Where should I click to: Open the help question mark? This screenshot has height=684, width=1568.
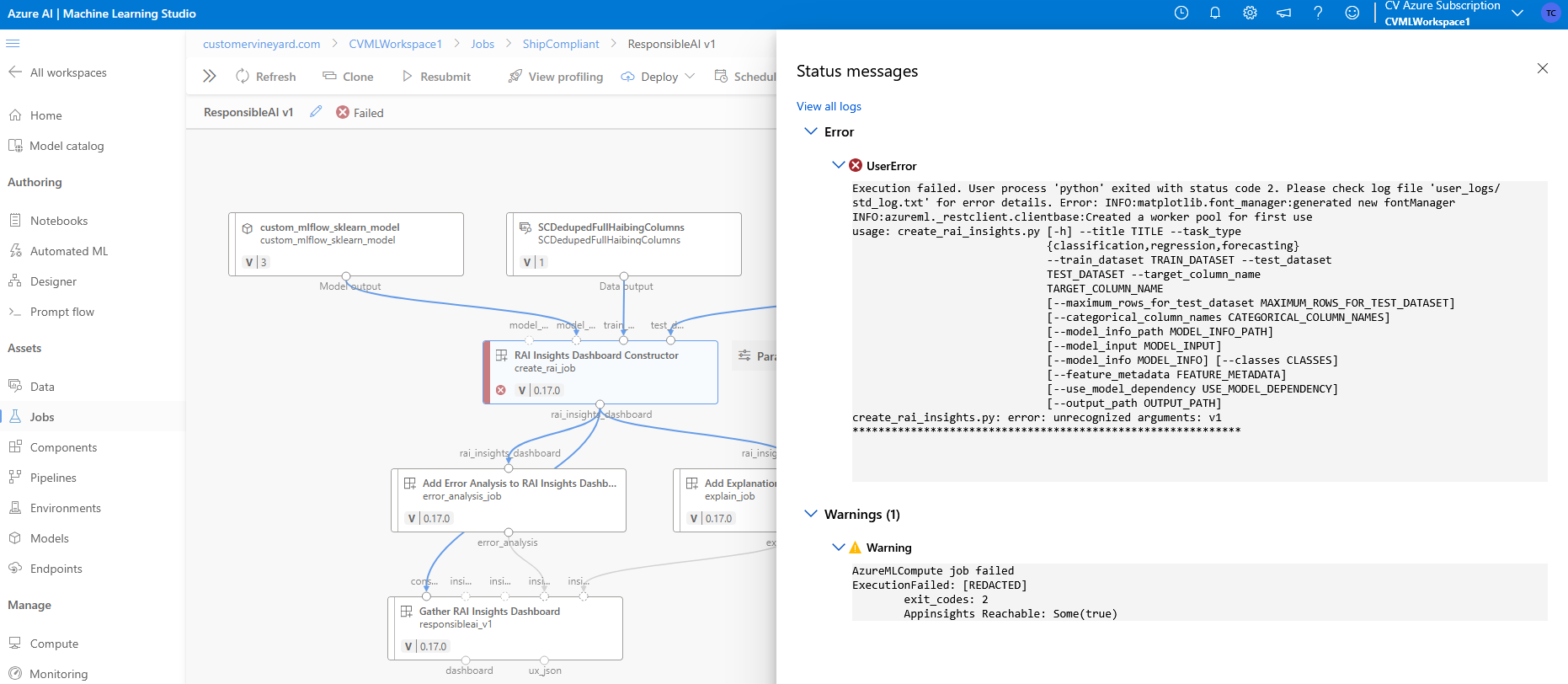(1318, 13)
